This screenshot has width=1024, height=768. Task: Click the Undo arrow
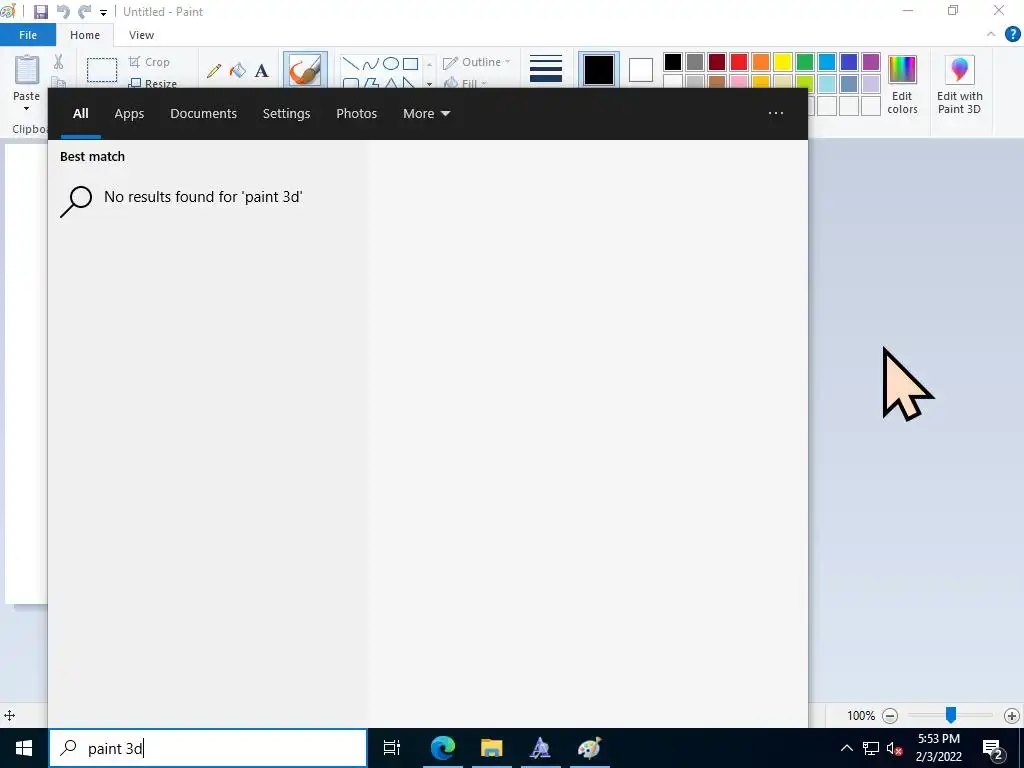click(63, 12)
